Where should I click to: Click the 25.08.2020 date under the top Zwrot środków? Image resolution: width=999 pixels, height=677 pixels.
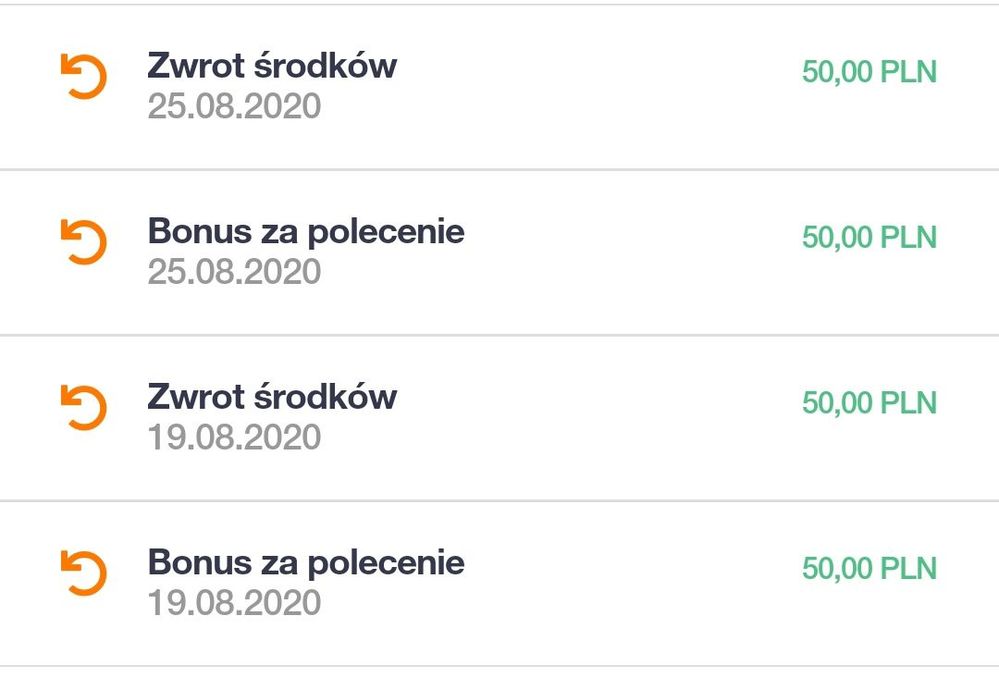tap(234, 106)
